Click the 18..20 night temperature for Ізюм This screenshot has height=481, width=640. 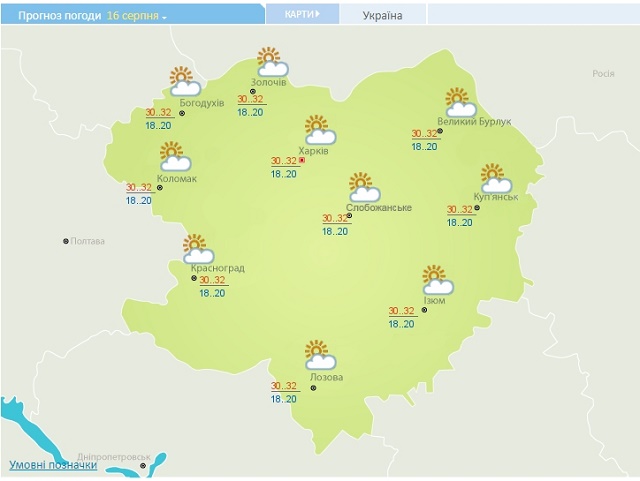click(x=401, y=324)
